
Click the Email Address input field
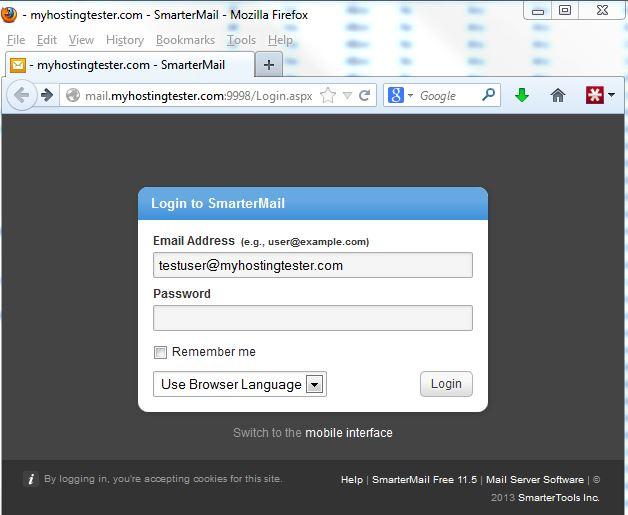click(313, 265)
